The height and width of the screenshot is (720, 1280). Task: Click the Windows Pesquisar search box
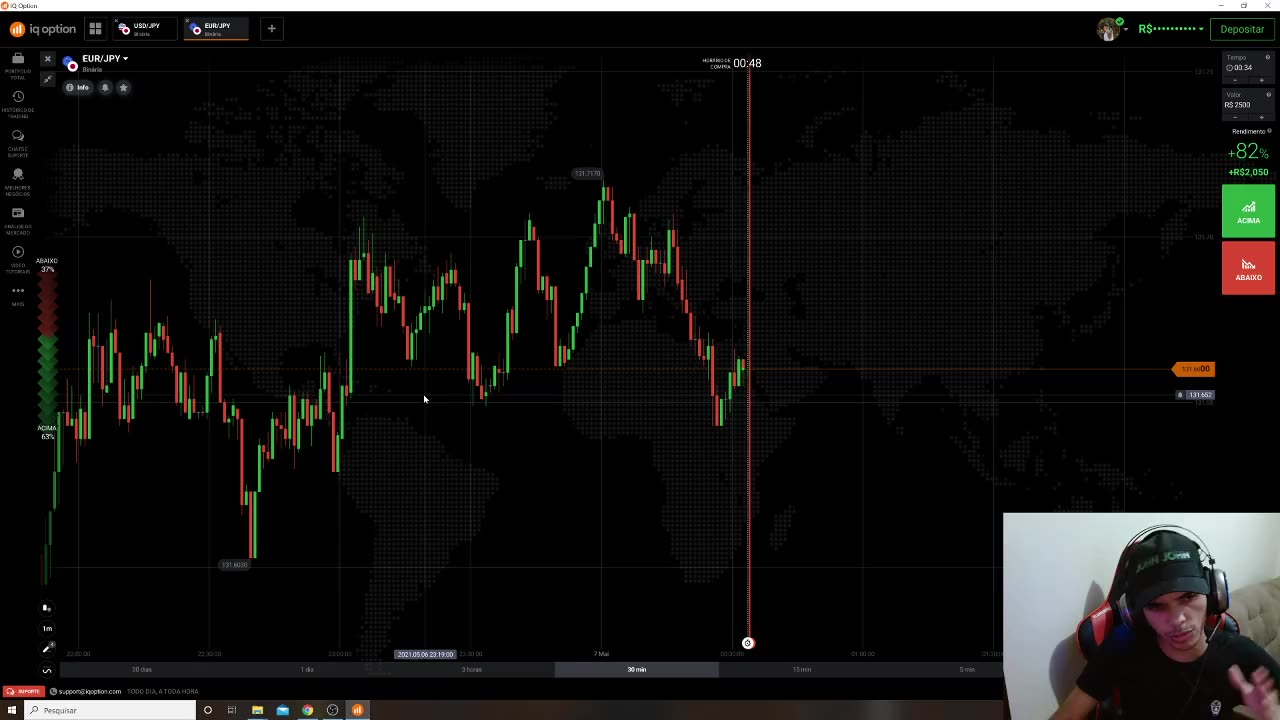coord(109,710)
